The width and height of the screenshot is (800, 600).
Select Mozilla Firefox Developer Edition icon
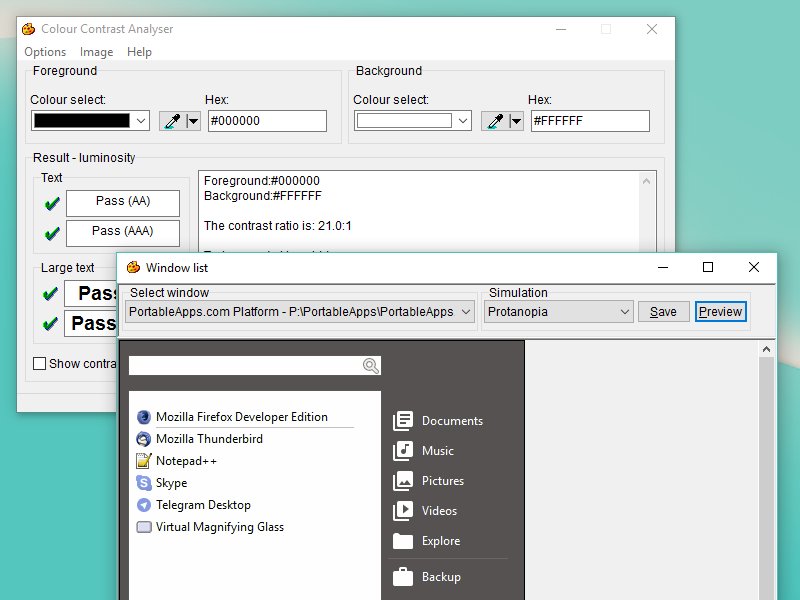coord(144,417)
